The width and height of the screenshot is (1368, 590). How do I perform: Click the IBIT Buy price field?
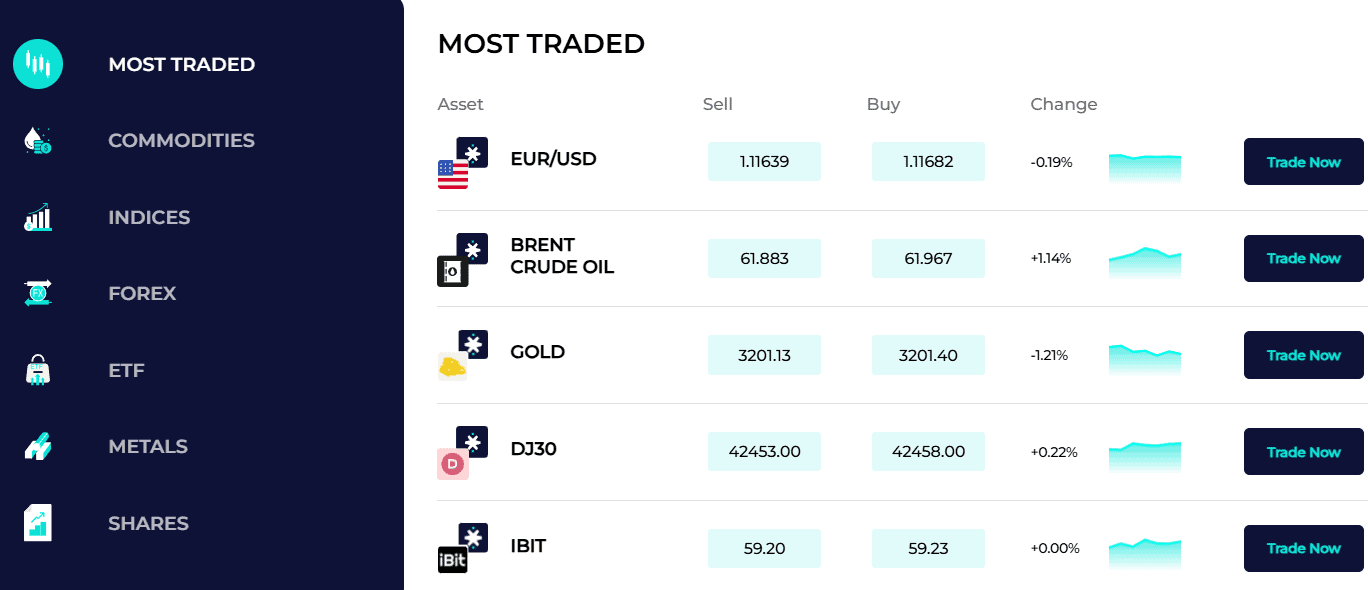click(x=928, y=548)
